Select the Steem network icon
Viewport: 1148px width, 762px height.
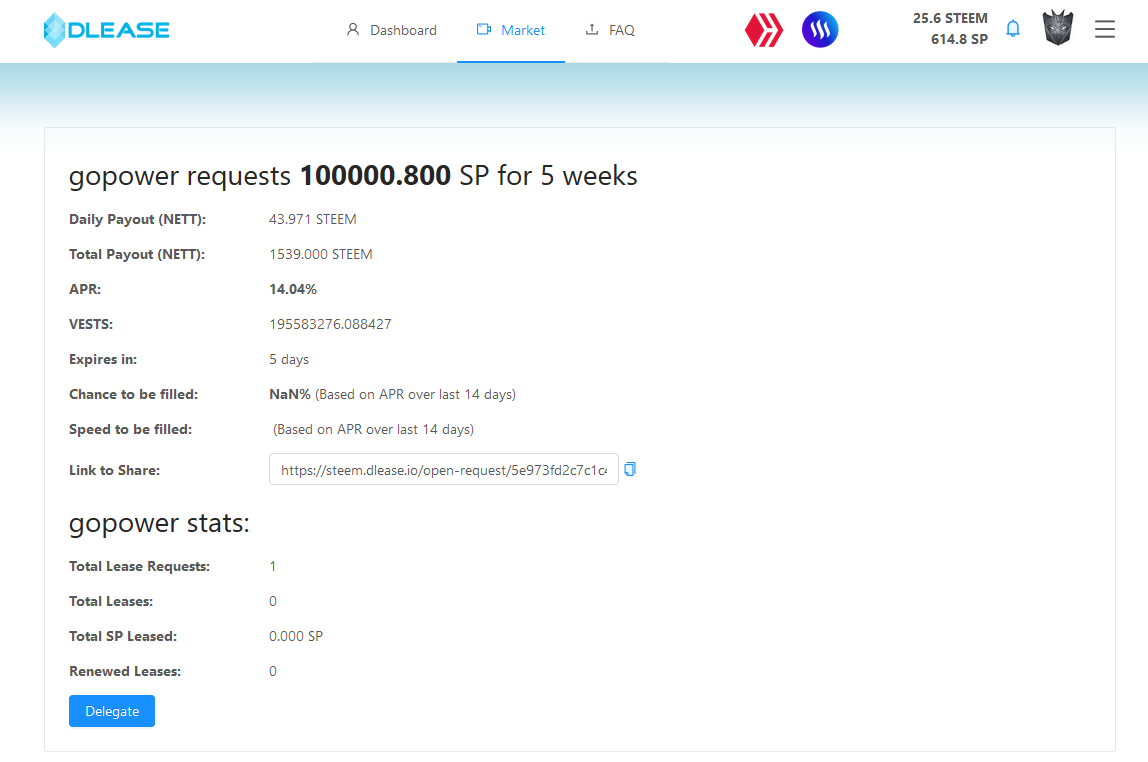point(820,30)
